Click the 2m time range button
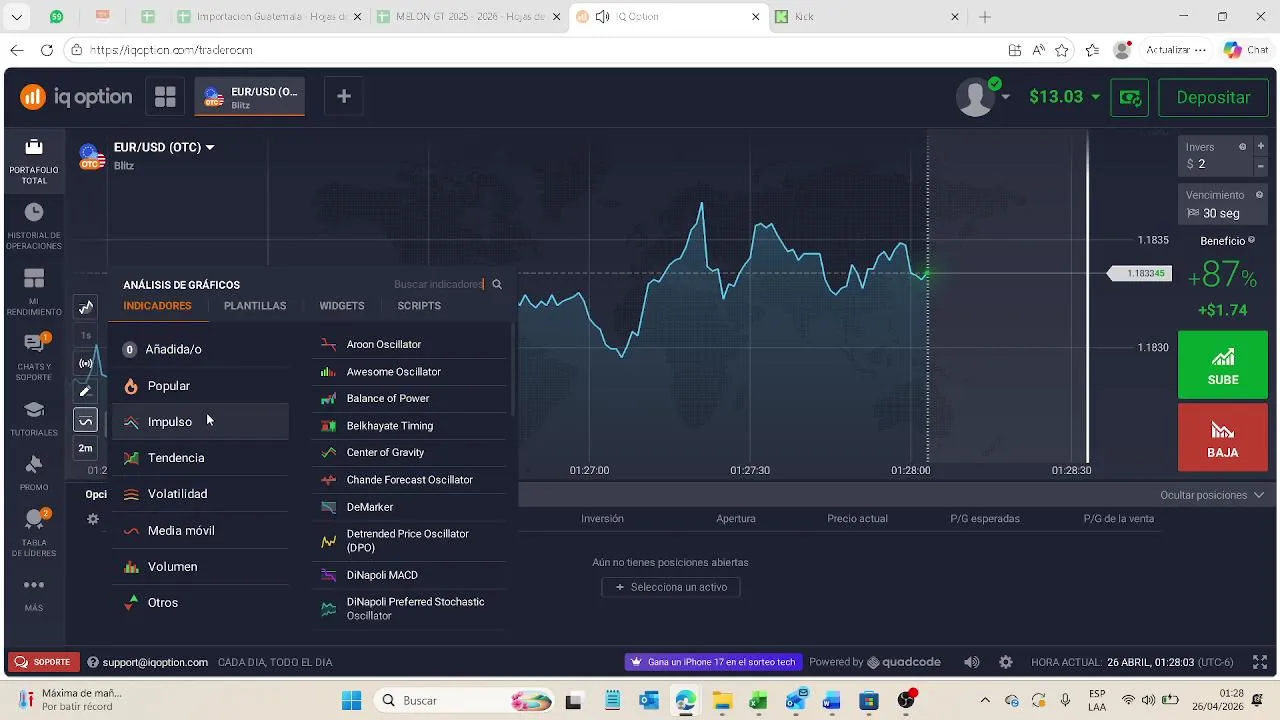 point(86,448)
